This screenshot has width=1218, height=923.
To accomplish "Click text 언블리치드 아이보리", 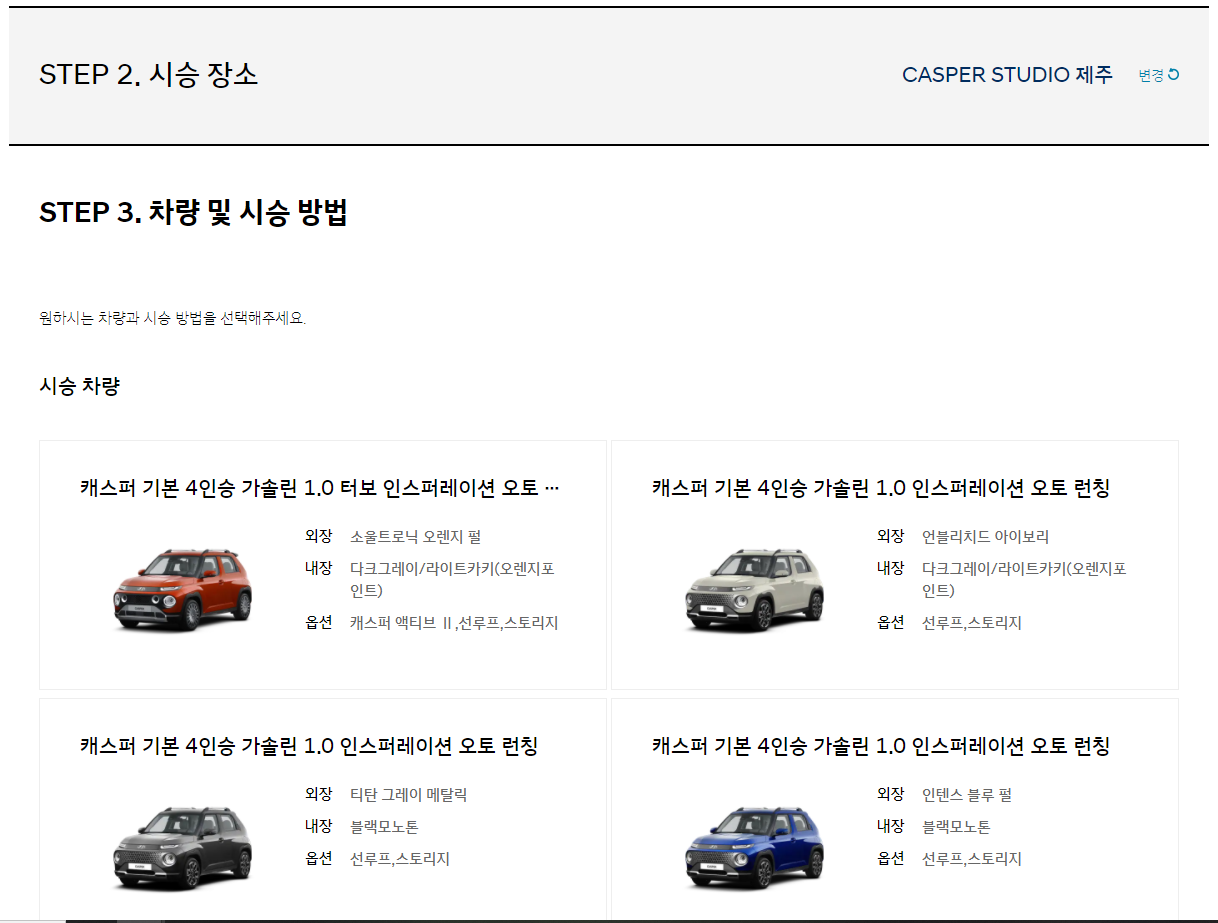I will click(x=986, y=537).
